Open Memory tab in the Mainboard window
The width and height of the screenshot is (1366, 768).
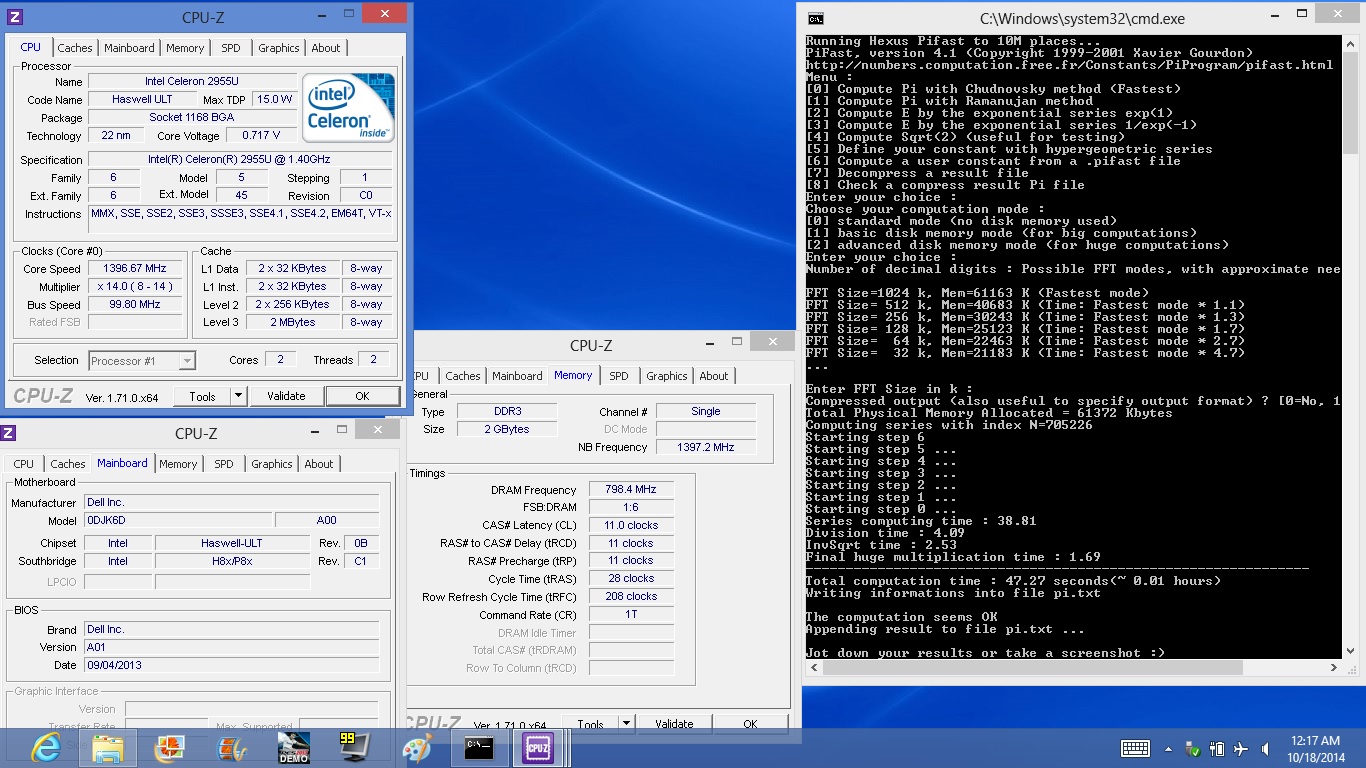tap(178, 464)
